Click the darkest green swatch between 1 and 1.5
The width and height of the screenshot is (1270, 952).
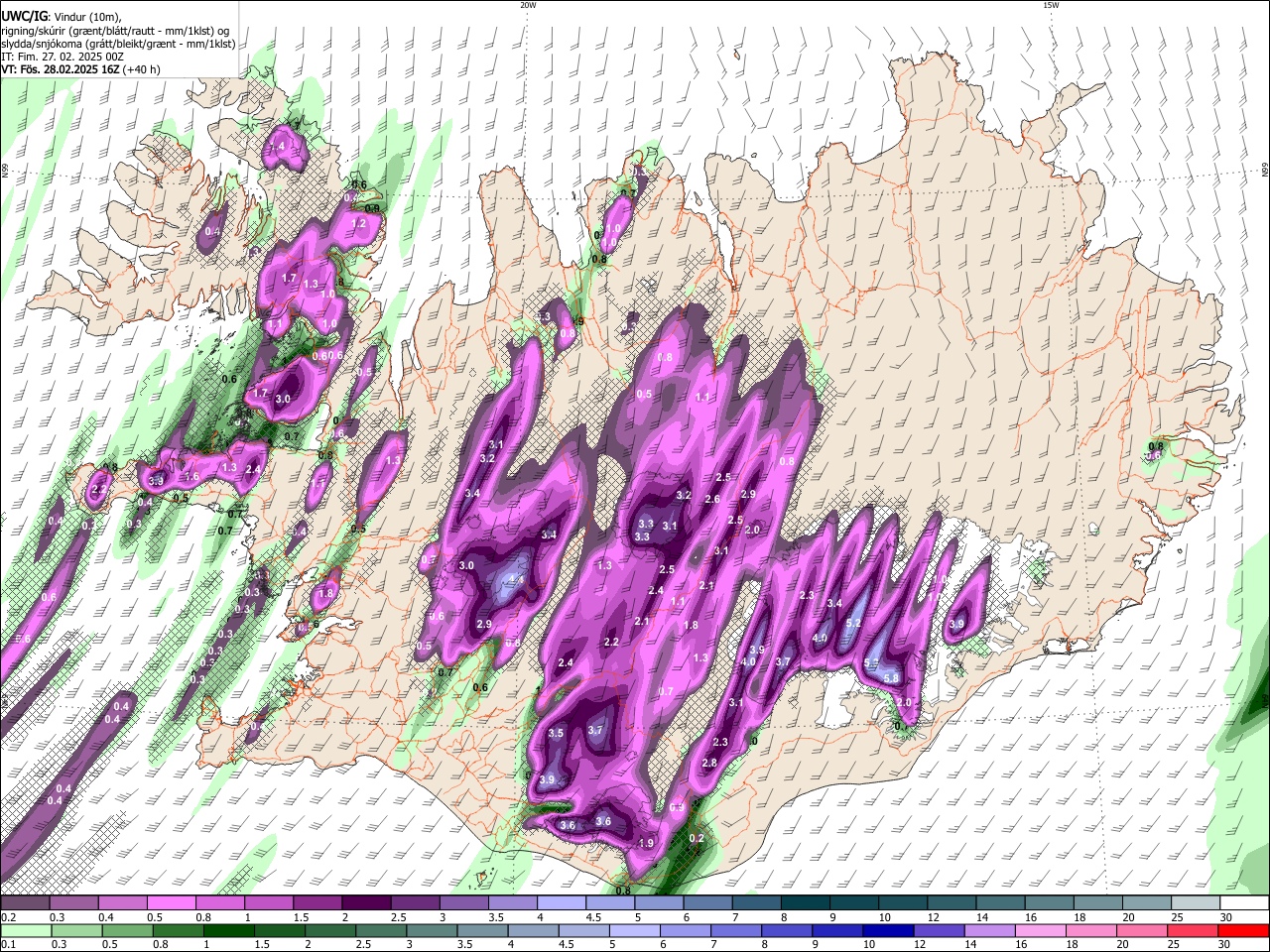point(228,930)
